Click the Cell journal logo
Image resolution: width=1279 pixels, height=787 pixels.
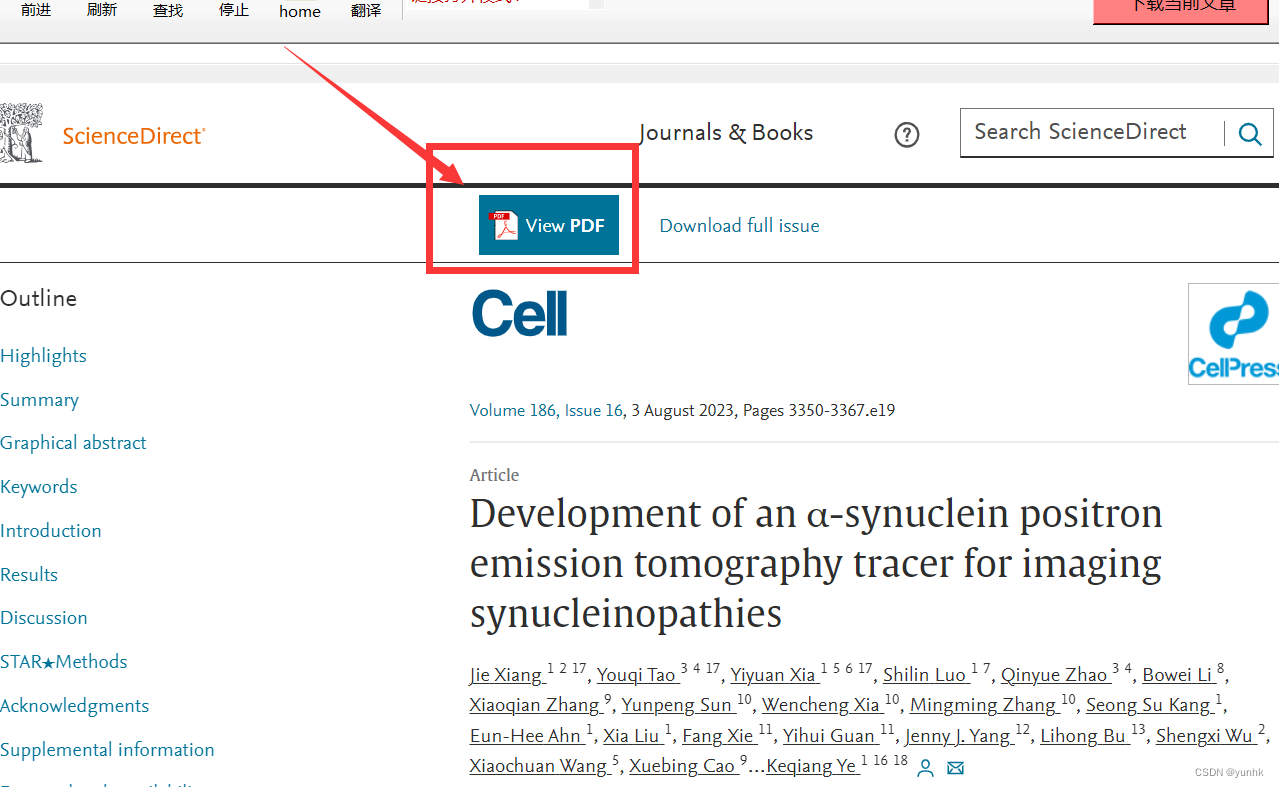520,313
